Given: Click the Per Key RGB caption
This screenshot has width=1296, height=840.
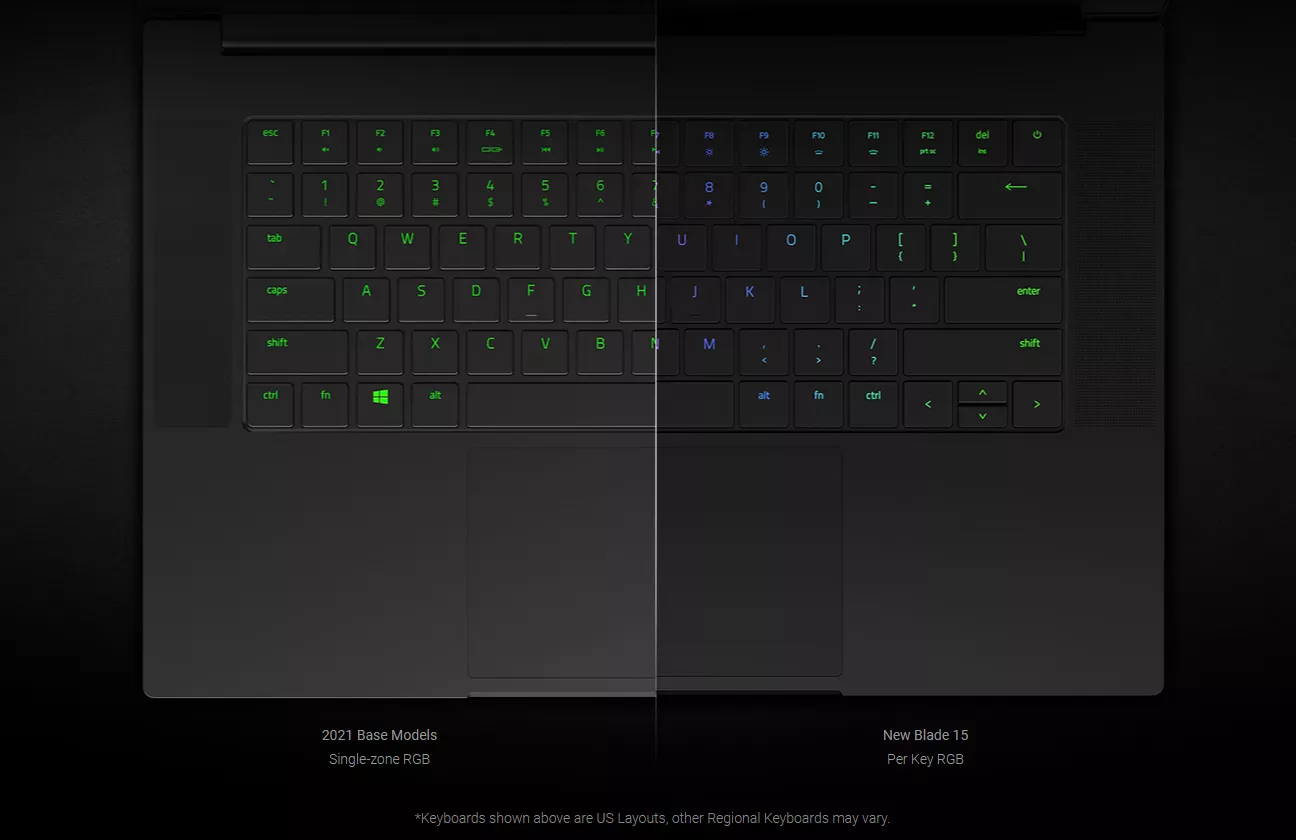Looking at the screenshot, I should click(925, 759).
